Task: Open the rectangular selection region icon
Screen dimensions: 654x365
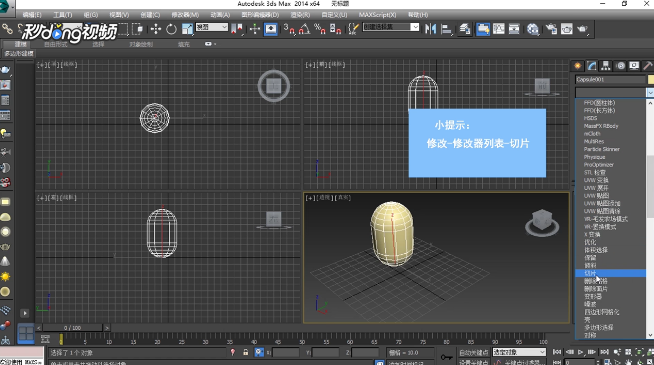Action: (123, 29)
